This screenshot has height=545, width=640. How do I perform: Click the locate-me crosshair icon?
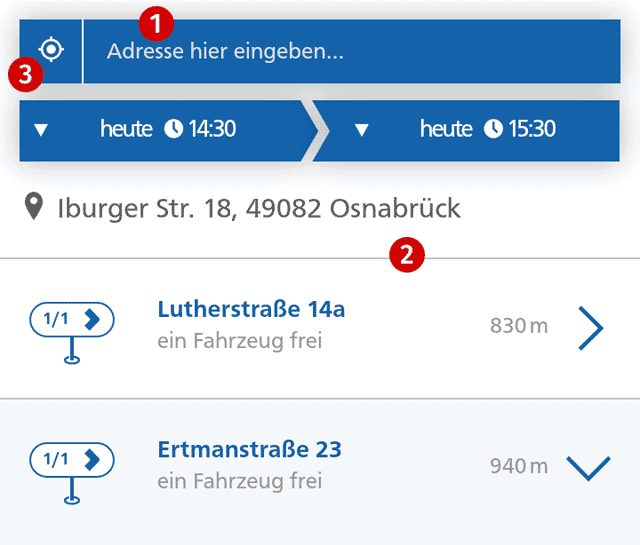(51, 49)
